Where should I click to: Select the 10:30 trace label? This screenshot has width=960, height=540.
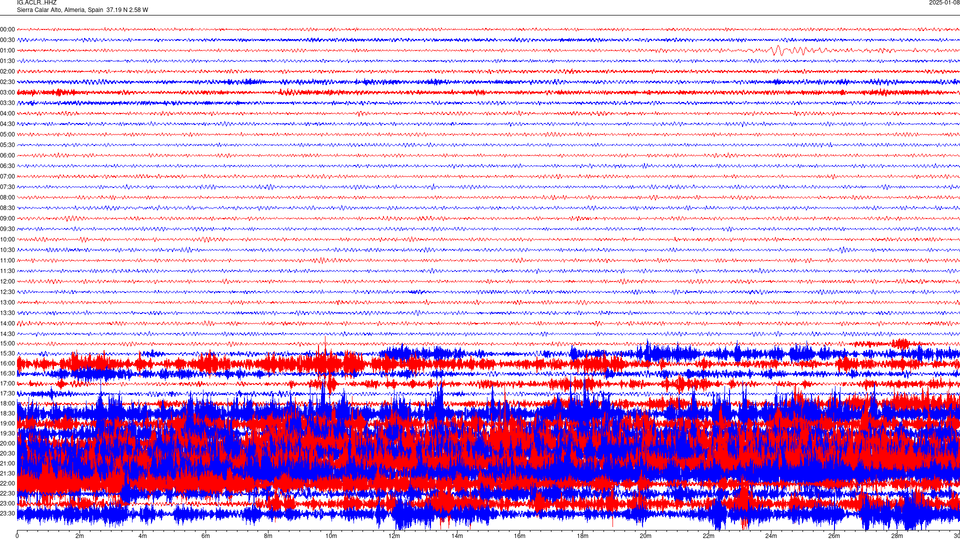point(7,250)
